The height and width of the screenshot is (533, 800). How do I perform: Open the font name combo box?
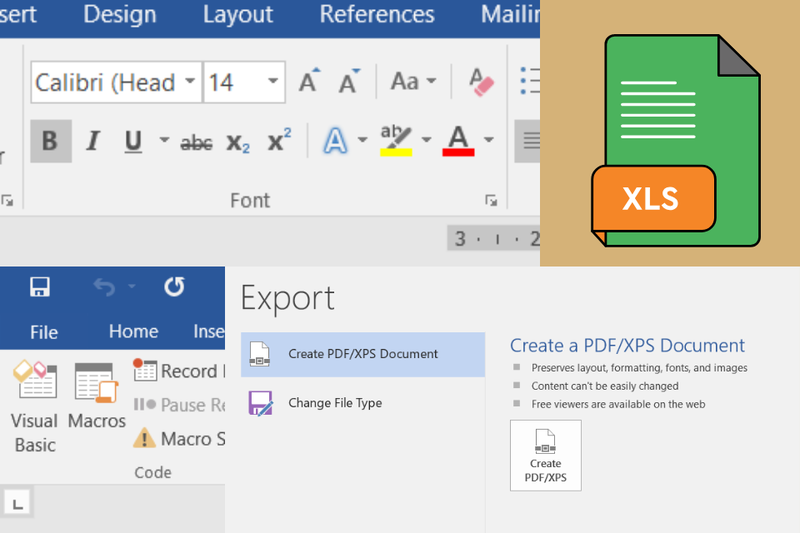tap(116, 82)
